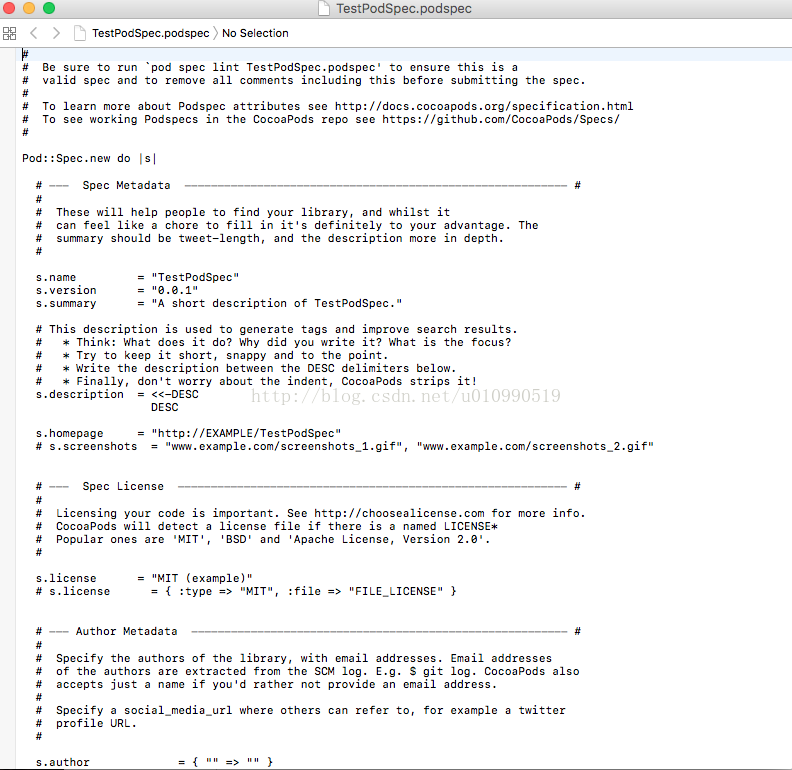Open the No Selection jump bar menu

255,33
